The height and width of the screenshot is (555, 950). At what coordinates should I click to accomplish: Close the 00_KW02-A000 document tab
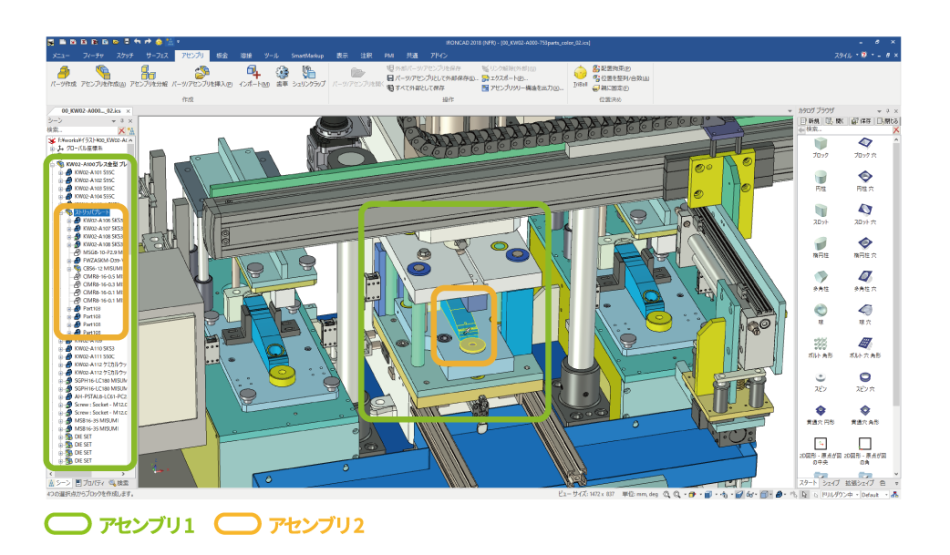tap(129, 111)
